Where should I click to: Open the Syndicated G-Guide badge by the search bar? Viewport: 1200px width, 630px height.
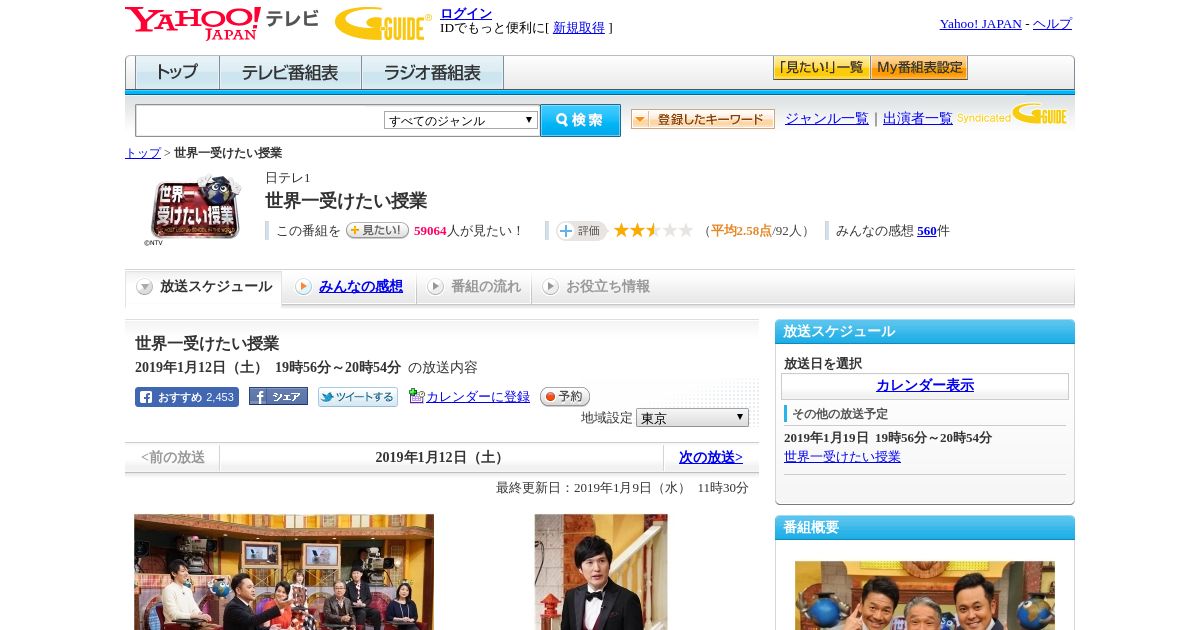coord(1012,115)
